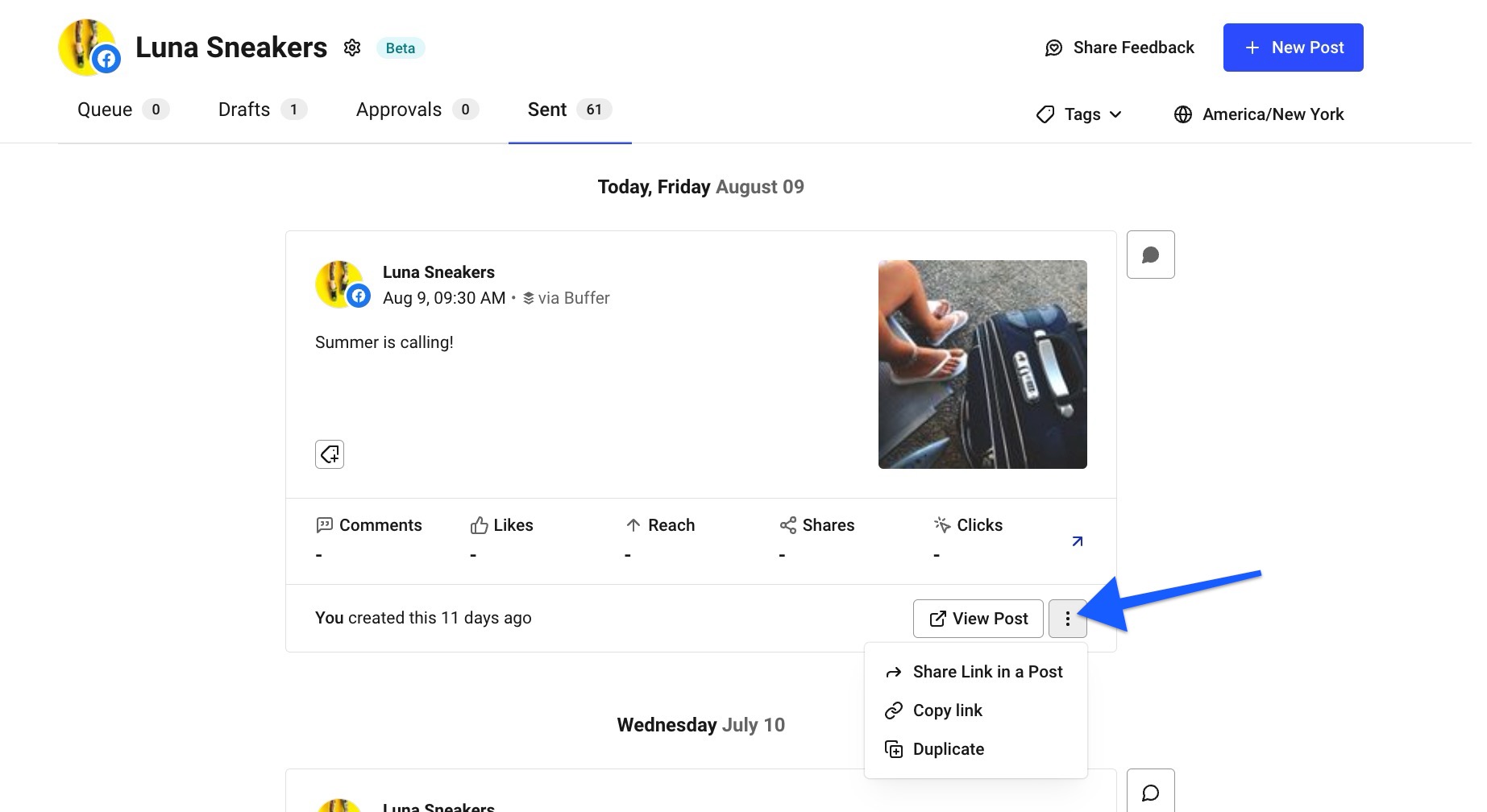Screen dimensions: 1487x812
Task: Open analytics arrow beside Clicks metric
Action: coord(1078,541)
